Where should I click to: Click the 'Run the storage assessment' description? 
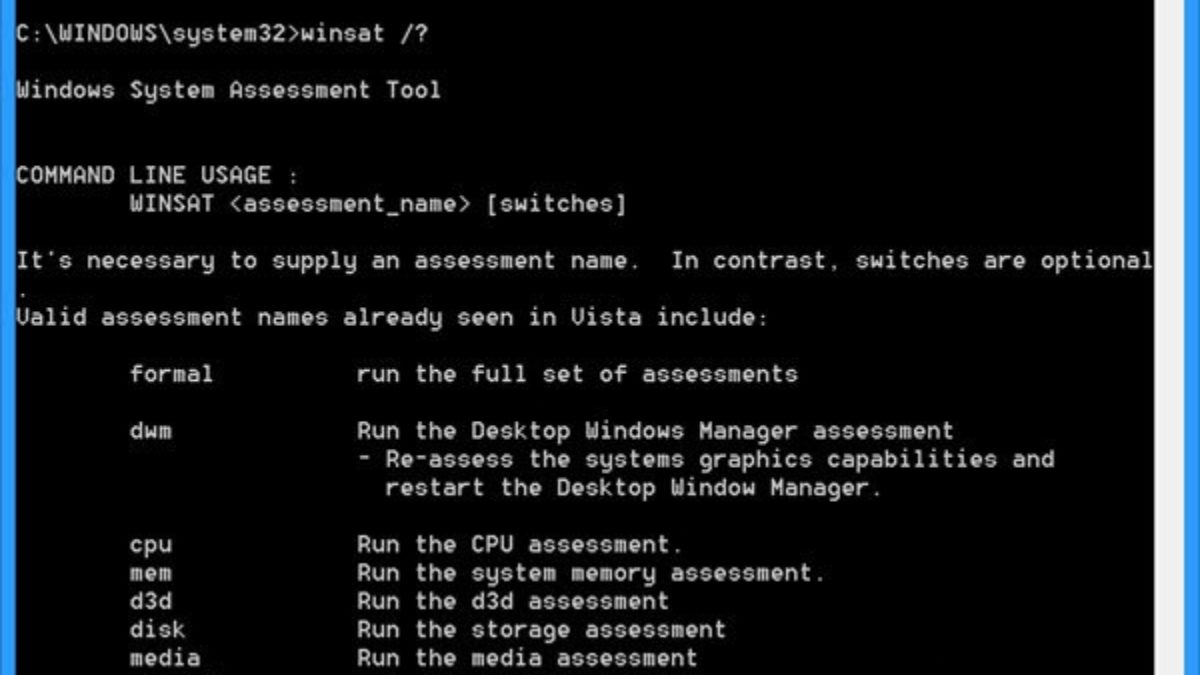tap(541, 630)
